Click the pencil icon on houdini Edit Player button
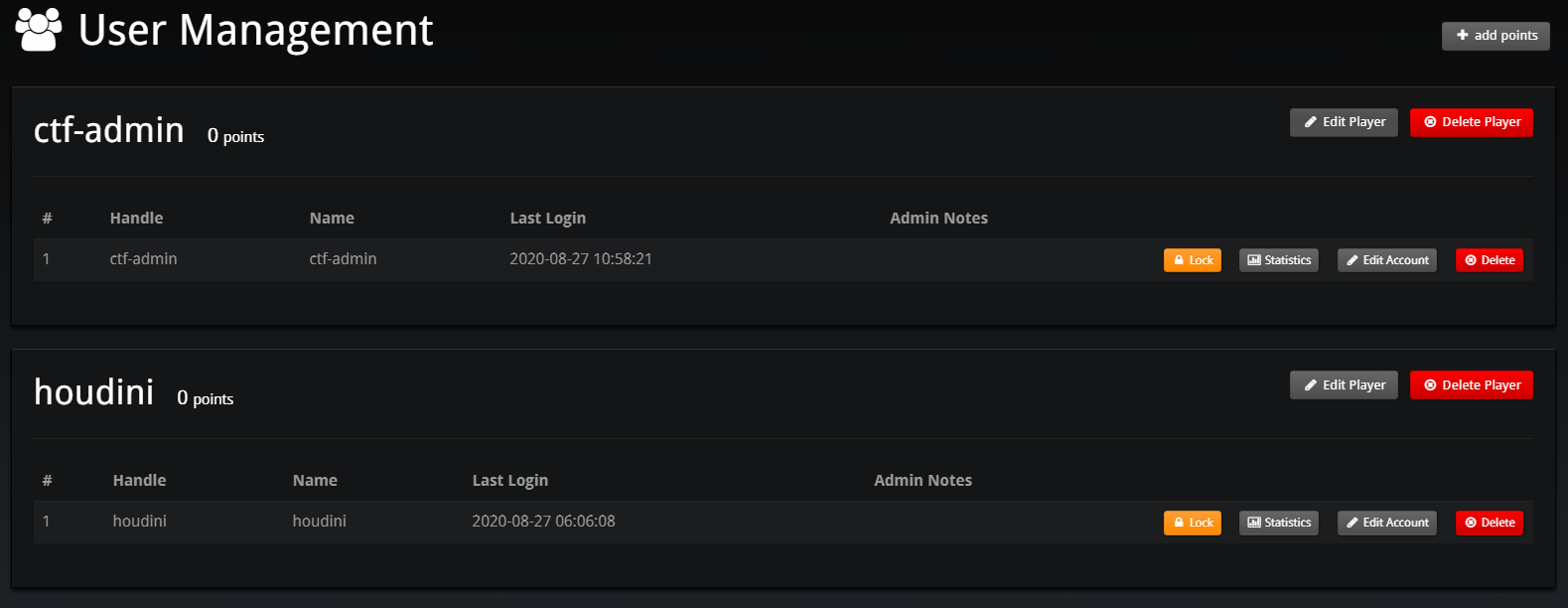This screenshot has height=608, width=1568. coord(1309,384)
